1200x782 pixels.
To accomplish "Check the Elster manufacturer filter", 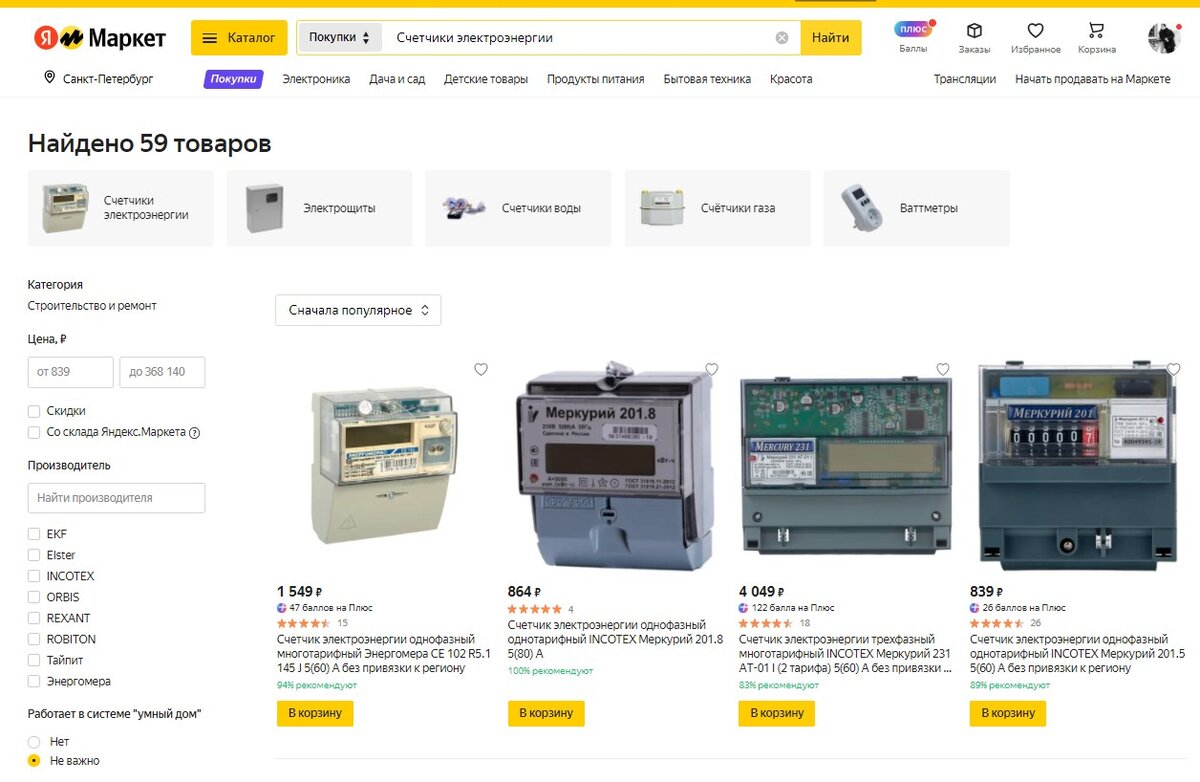I will (34, 555).
